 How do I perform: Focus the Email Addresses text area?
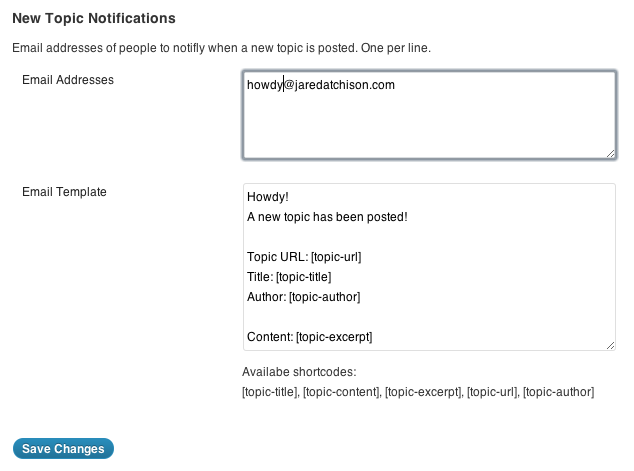coord(428,125)
